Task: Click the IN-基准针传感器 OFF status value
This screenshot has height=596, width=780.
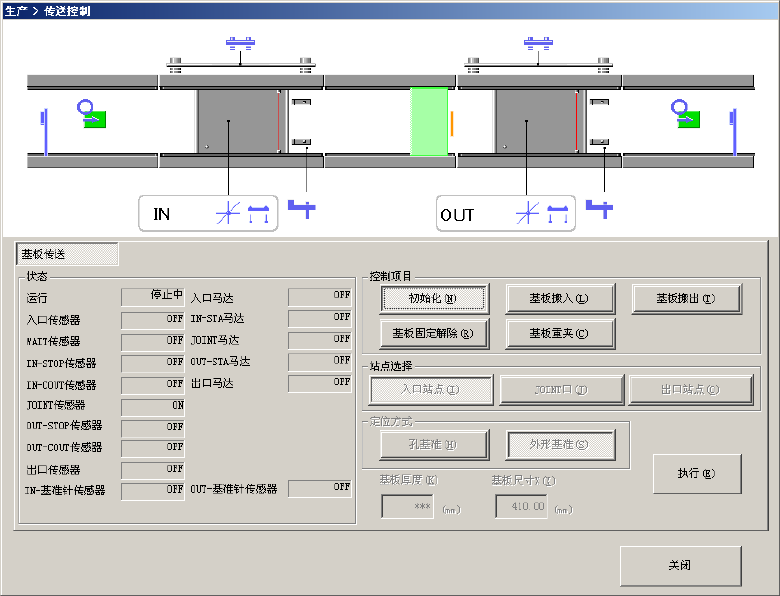Action: [x=153, y=491]
